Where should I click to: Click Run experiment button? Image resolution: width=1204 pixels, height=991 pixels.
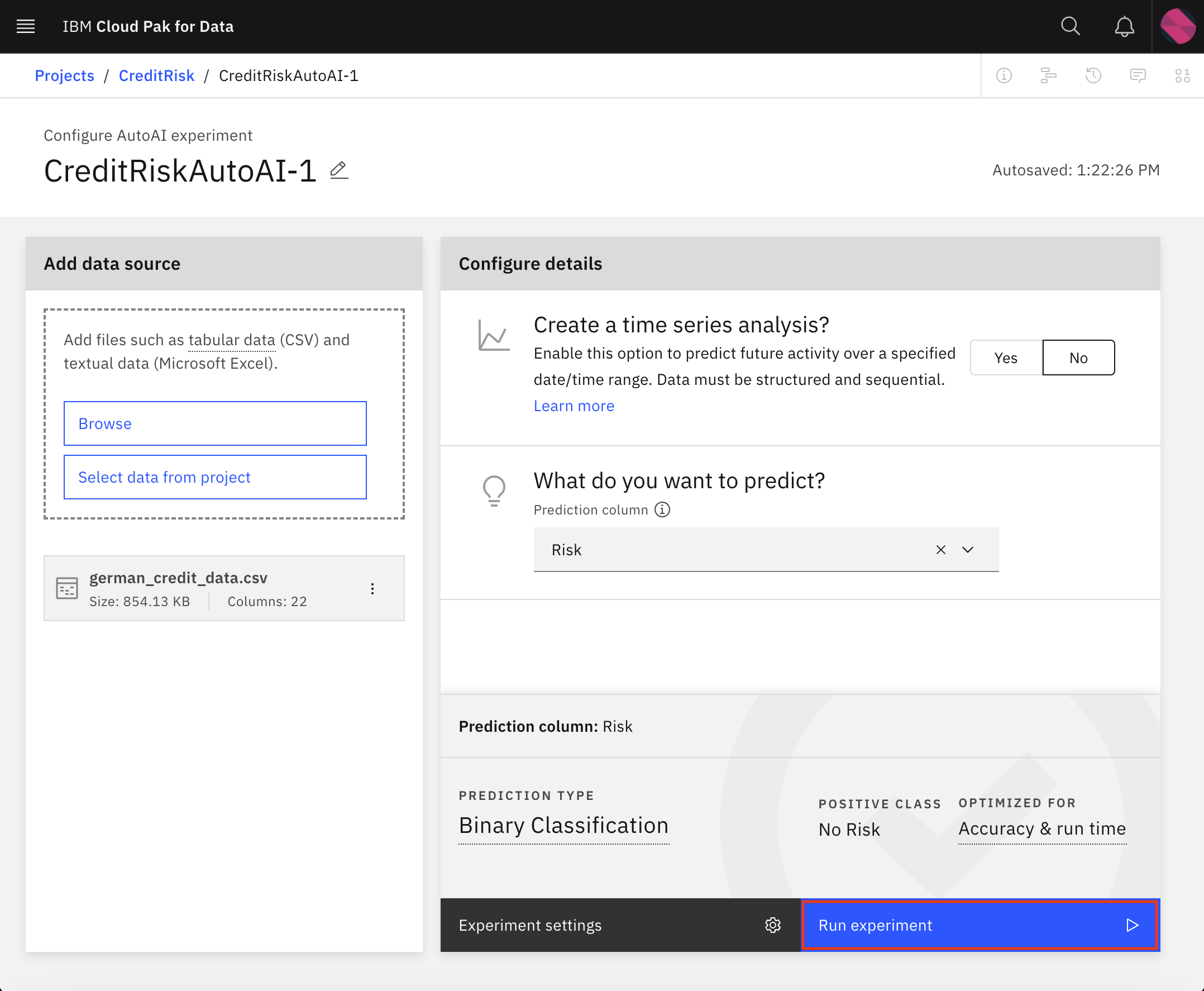[x=980, y=925]
